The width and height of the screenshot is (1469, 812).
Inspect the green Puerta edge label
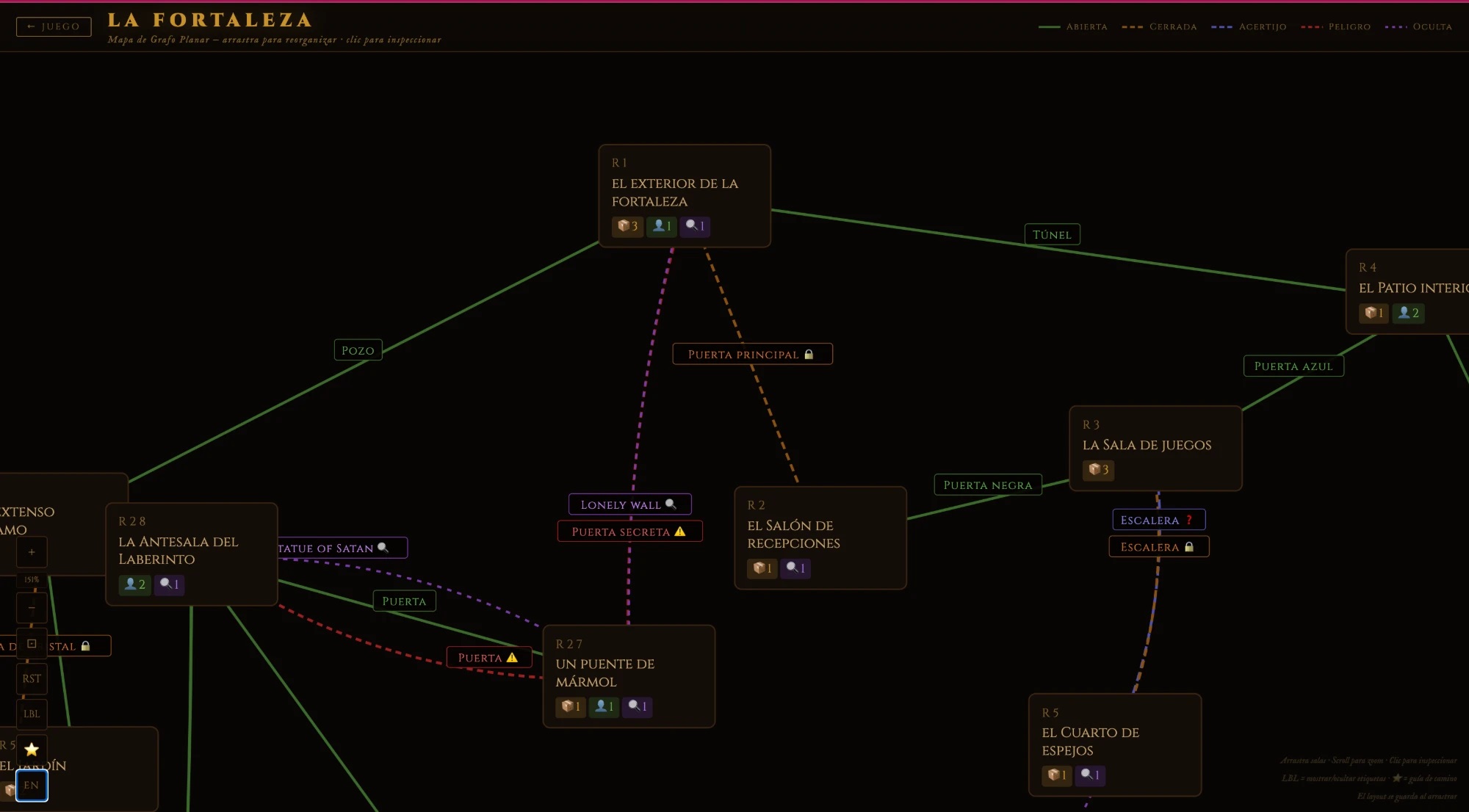404,601
